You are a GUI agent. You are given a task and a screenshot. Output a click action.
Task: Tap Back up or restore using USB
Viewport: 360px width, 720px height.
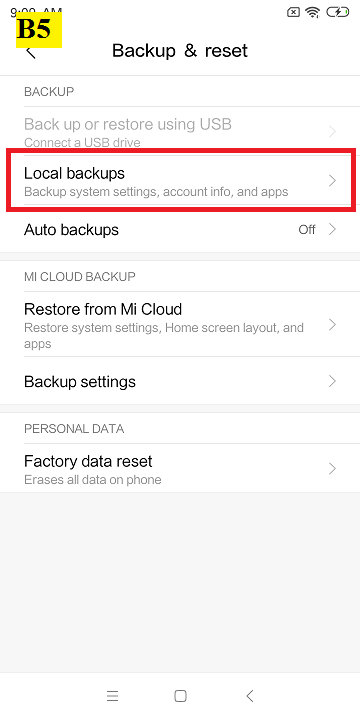[180, 131]
